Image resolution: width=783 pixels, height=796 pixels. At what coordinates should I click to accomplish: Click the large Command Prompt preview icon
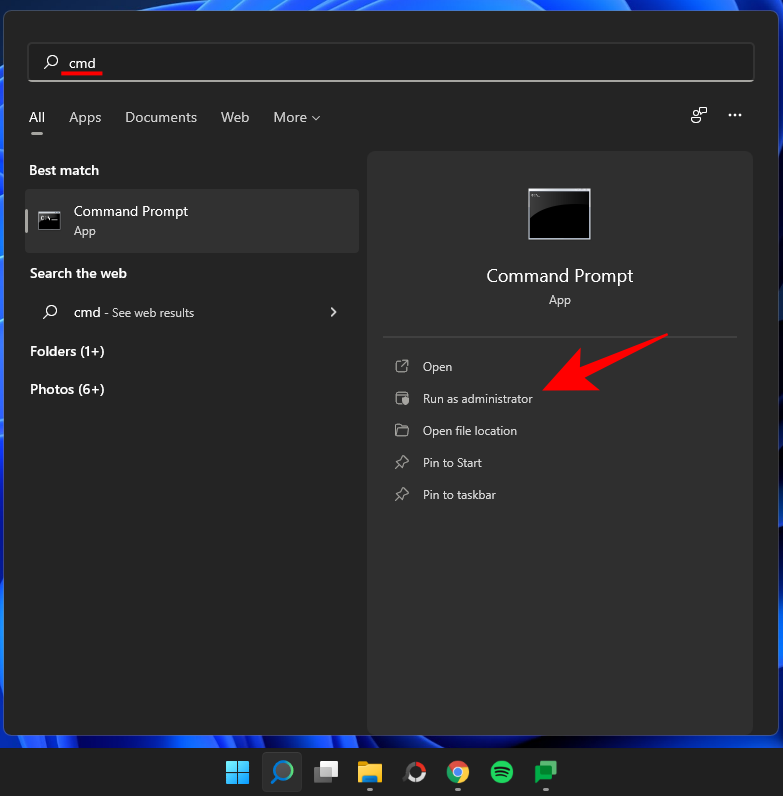(x=559, y=214)
